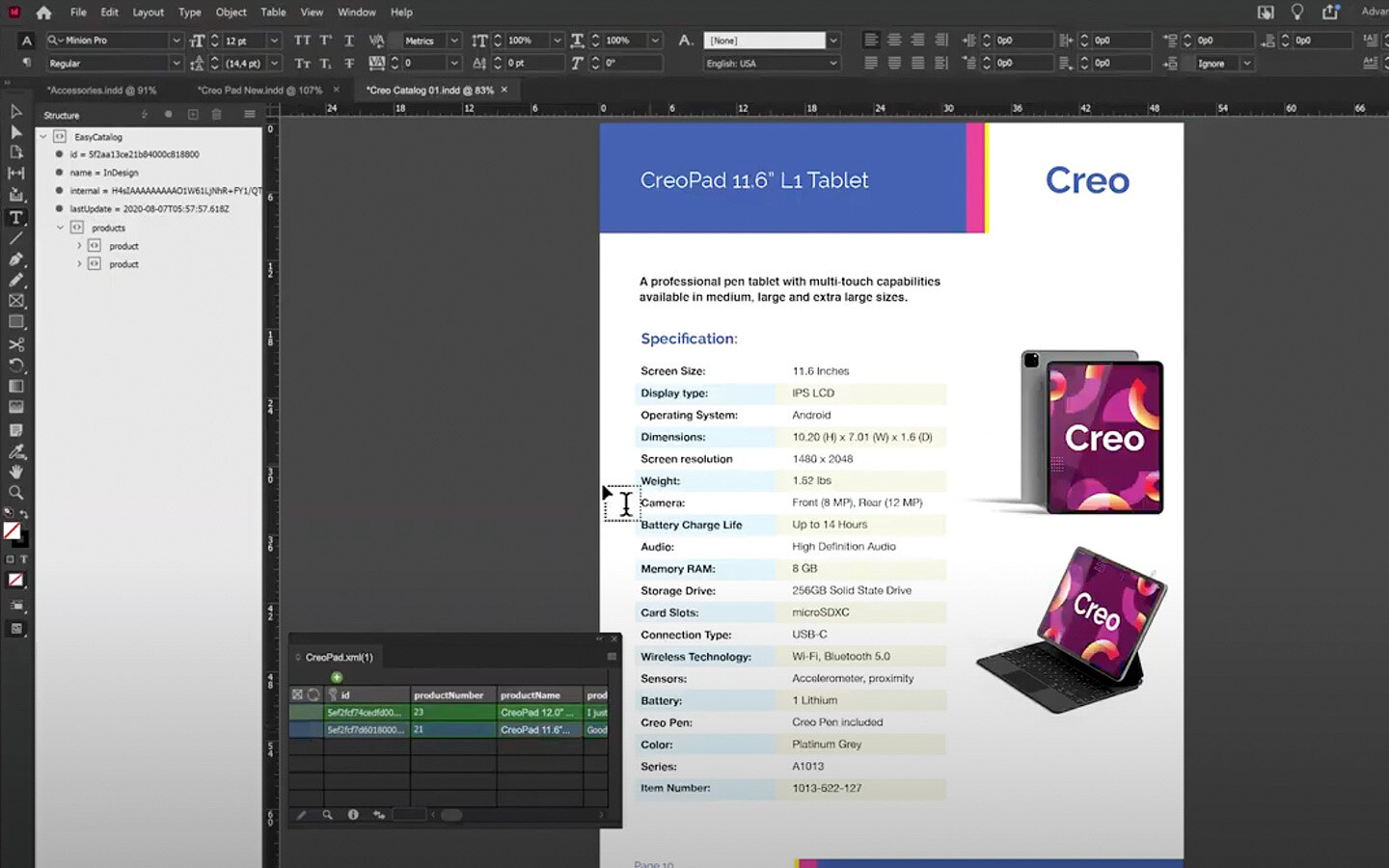Select the Rectangle Frame tool
The width and height of the screenshot is (1389, 868).
(15, 301)
